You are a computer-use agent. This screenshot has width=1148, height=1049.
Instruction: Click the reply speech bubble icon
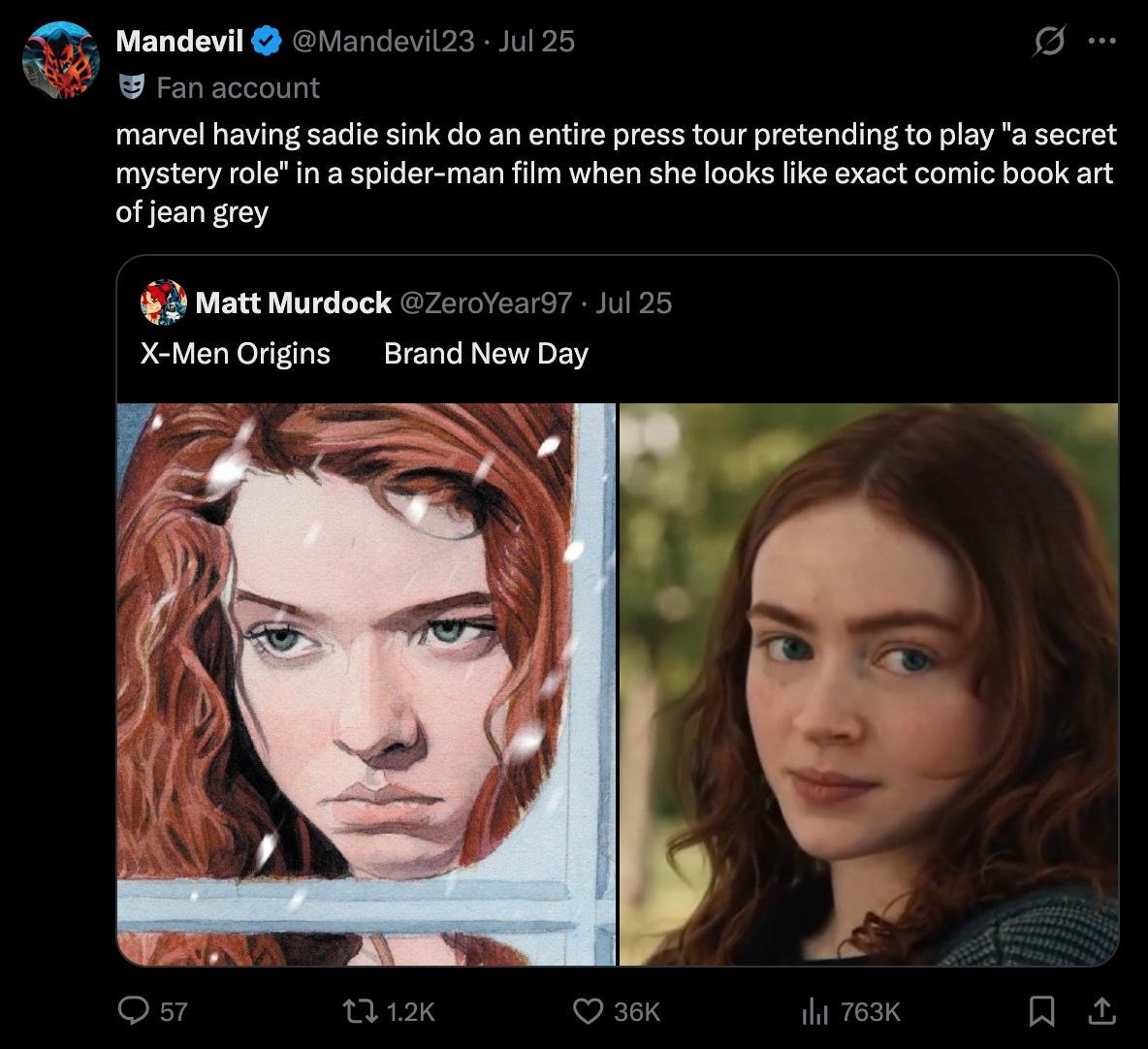[x=133, y=1011]
